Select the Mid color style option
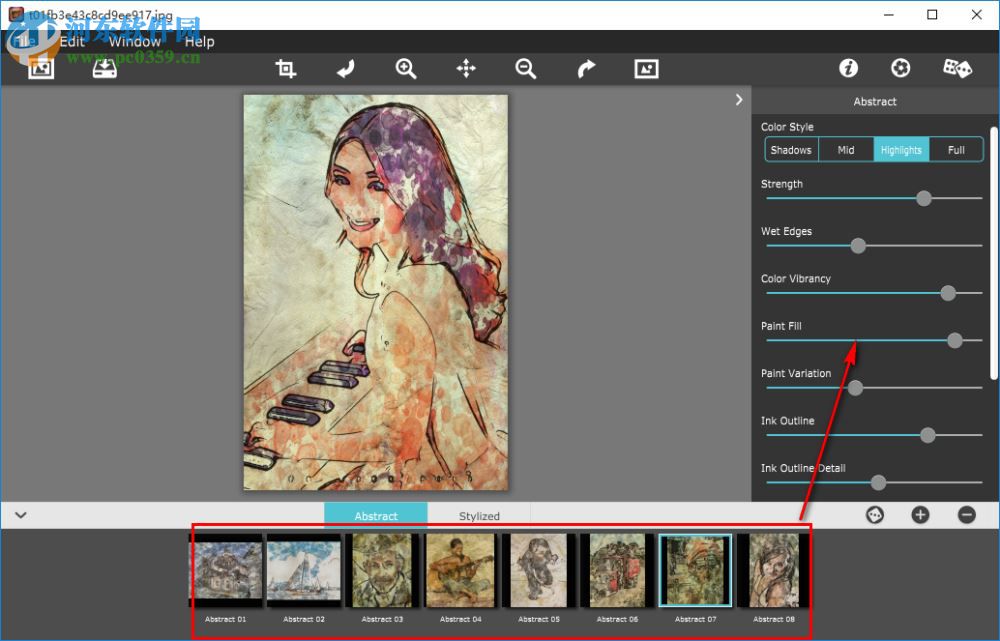Viewport: 1000px width, 641px height. click(x=846, y=149)
